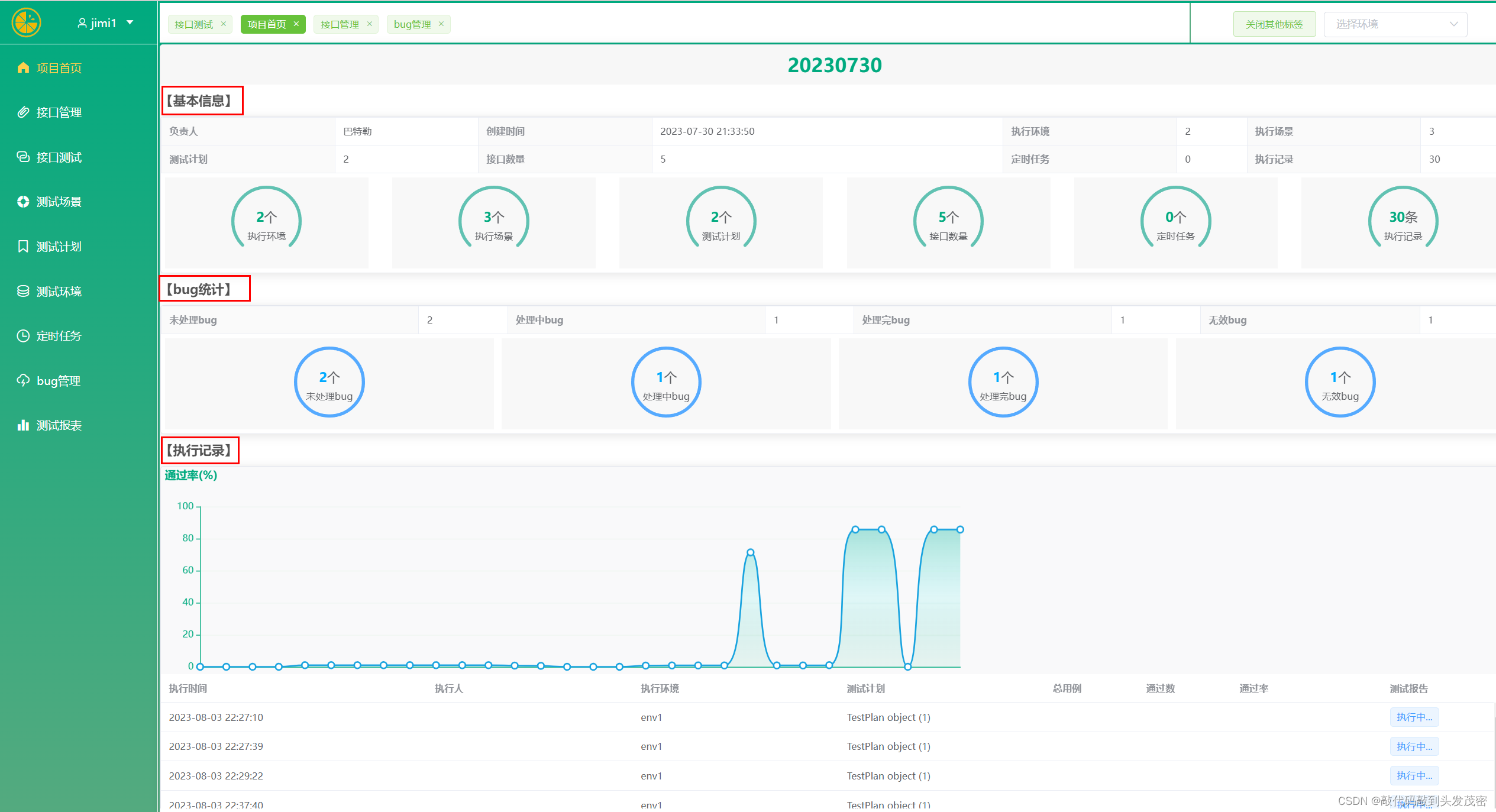Click 执行中 button for 22:27:10 record
Viewport: 1496px width, 812px height.
coord(1414,717)
